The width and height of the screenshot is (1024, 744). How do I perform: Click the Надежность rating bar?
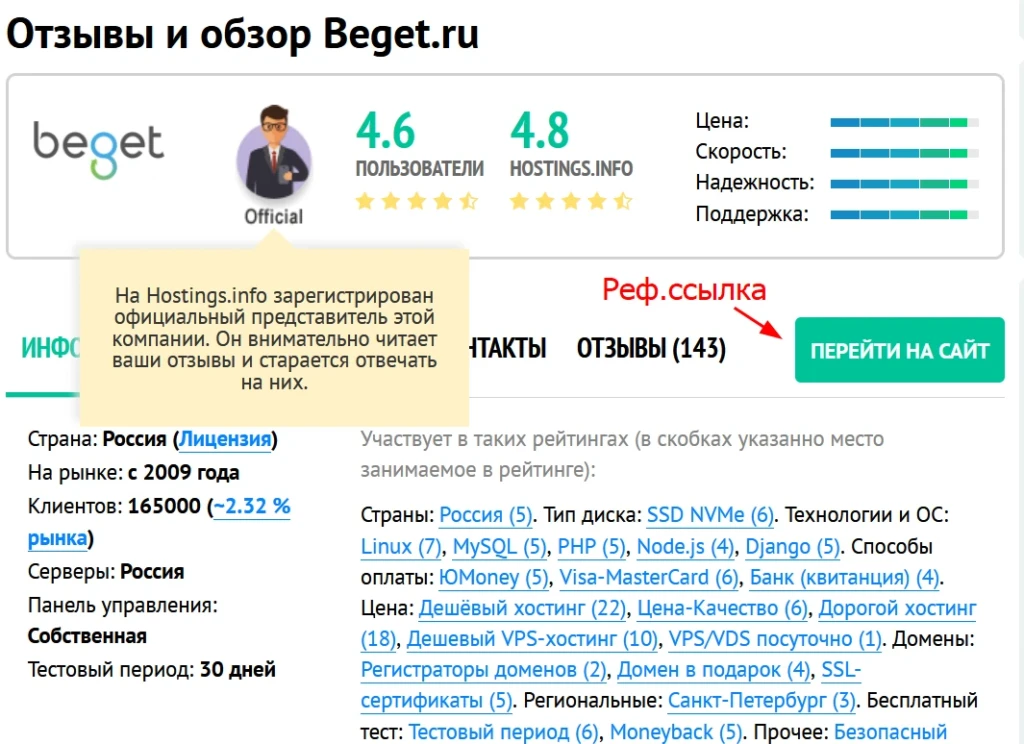[904, 184]
